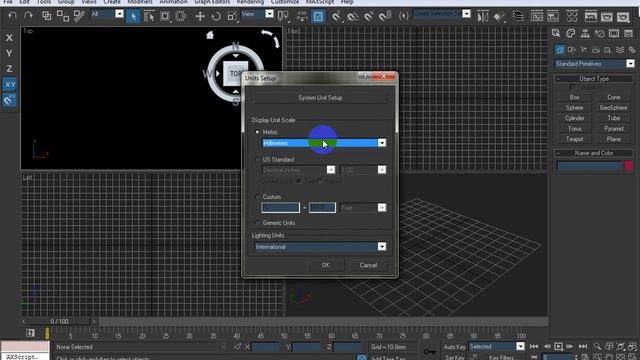Activate the Select and Rotate tool
Screen dimensions: 640x360
(216, 16)
